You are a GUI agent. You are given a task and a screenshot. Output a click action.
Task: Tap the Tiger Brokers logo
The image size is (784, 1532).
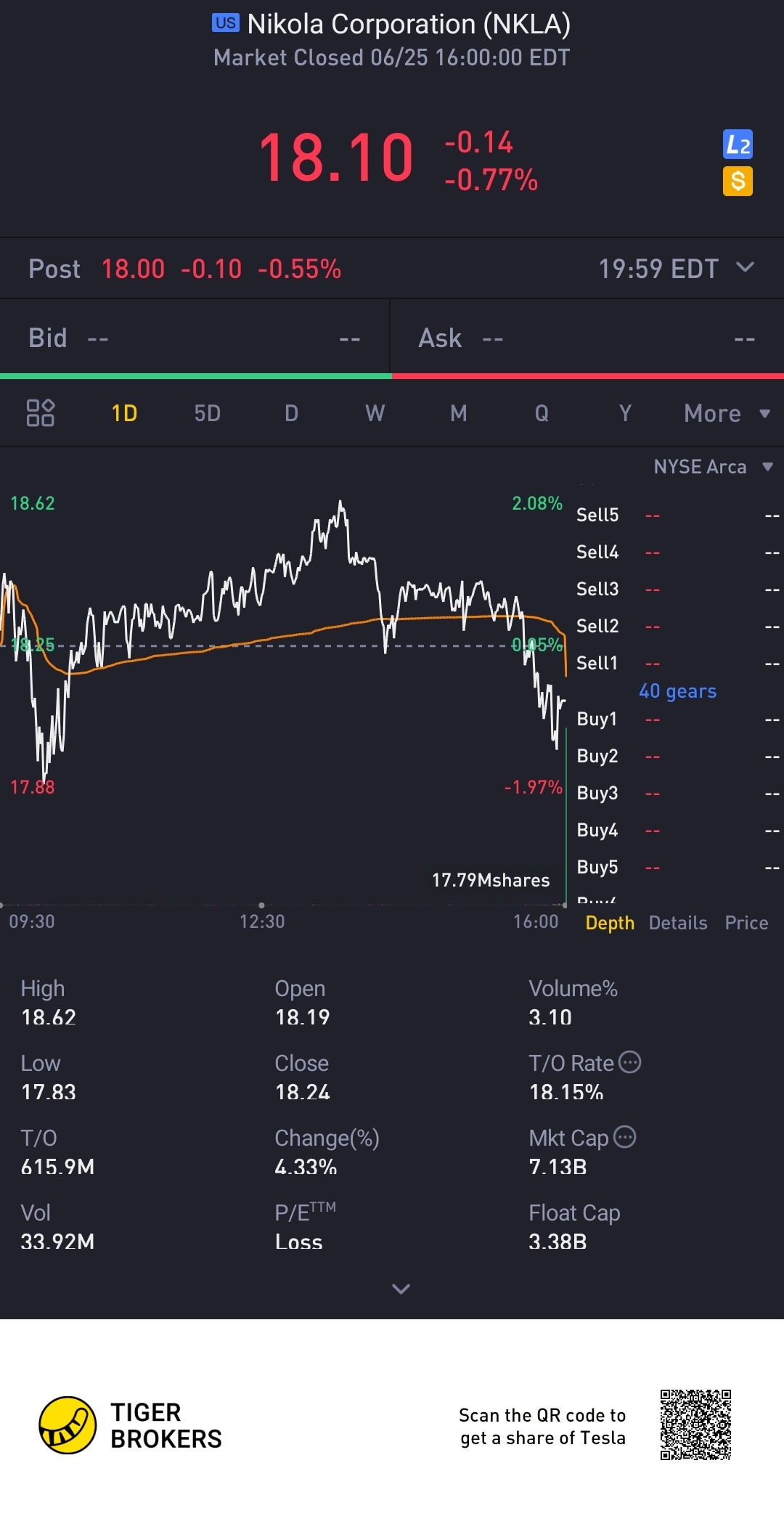click(131, 1425)
